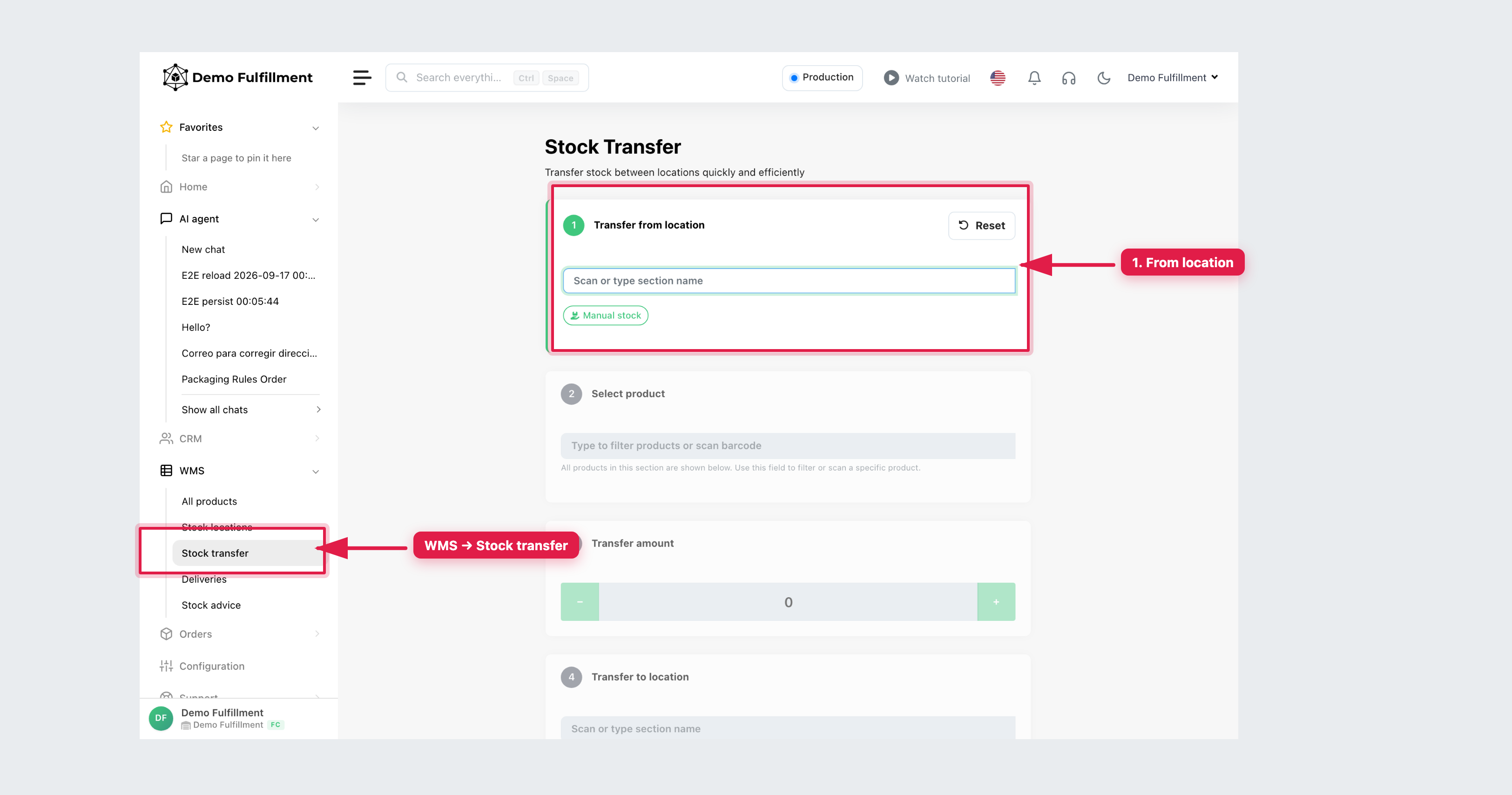The image size is (1512, 795).
Task: Expand the Show all chats arrow
Action: tap(319, 410)
